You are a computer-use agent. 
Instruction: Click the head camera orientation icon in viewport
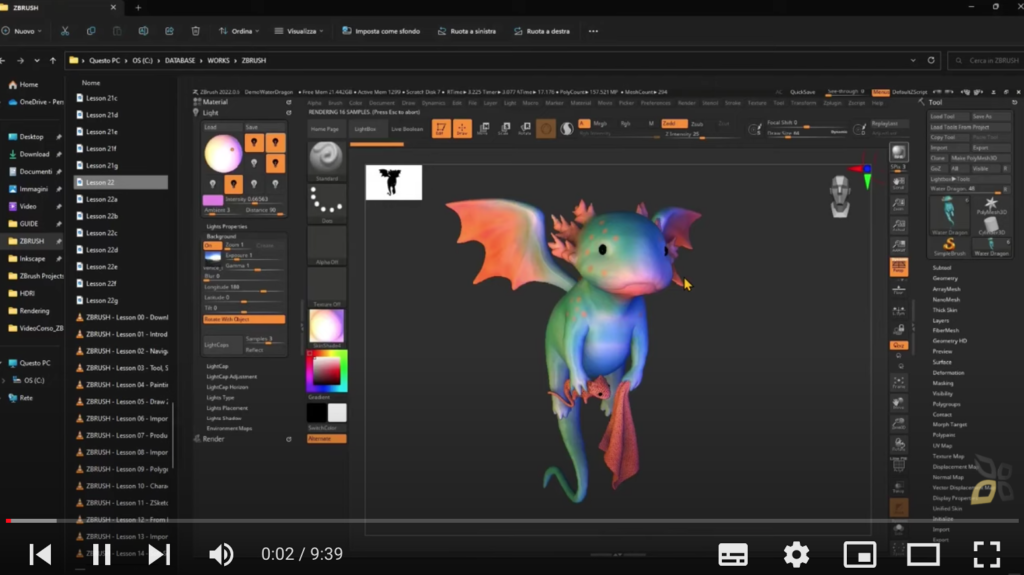840,196
